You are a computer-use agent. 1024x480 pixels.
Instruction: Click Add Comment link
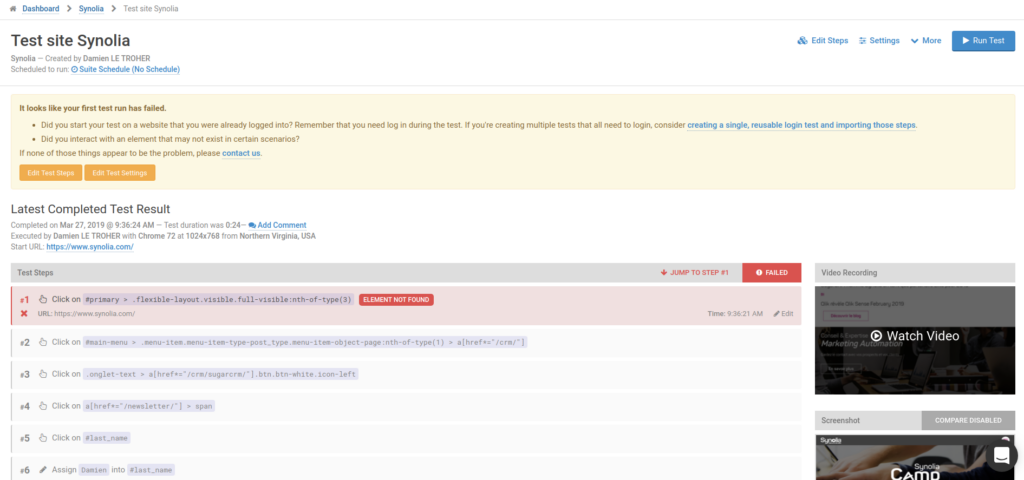[278, 225]
